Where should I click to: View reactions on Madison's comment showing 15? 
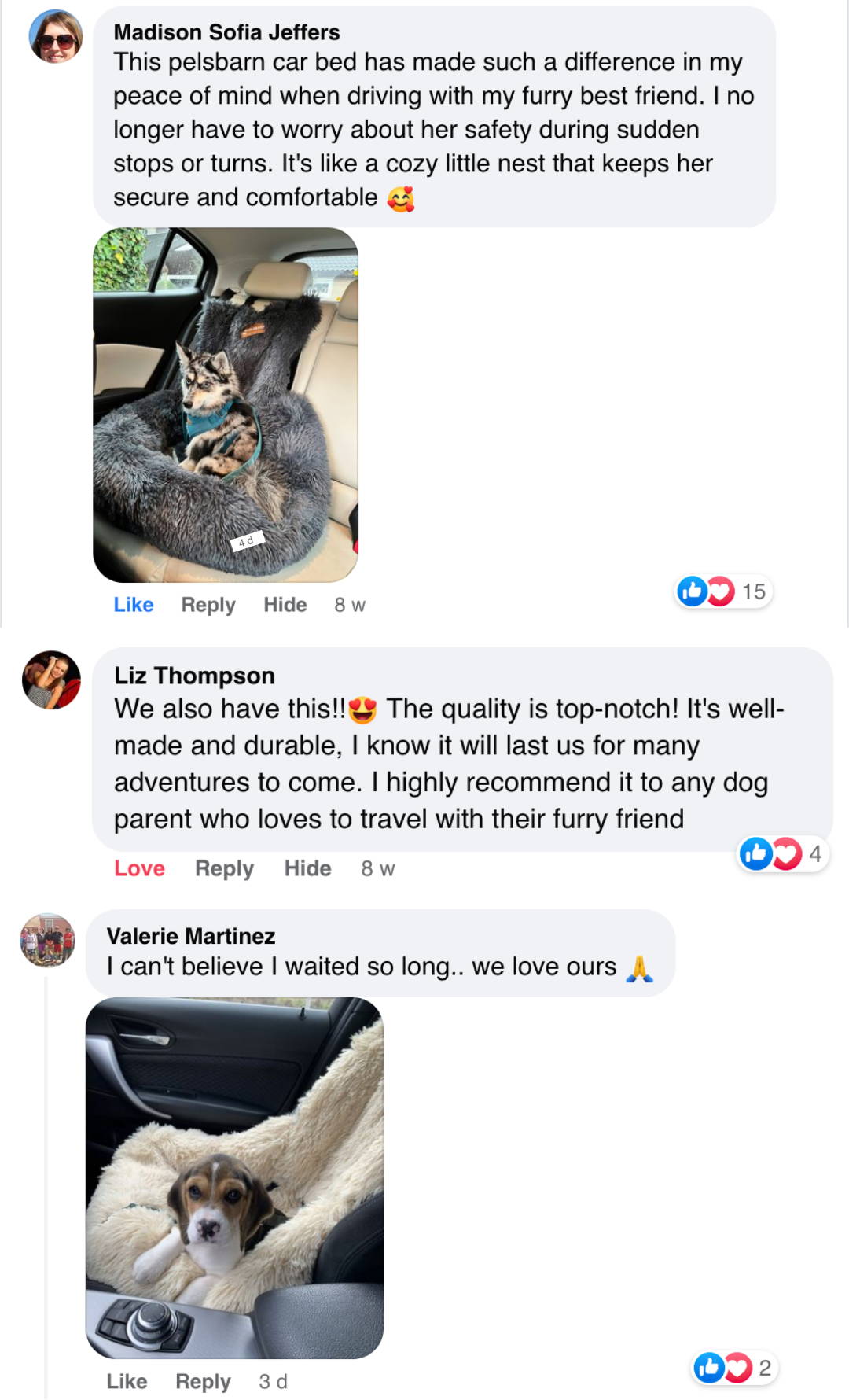click(x=724, y=591)
